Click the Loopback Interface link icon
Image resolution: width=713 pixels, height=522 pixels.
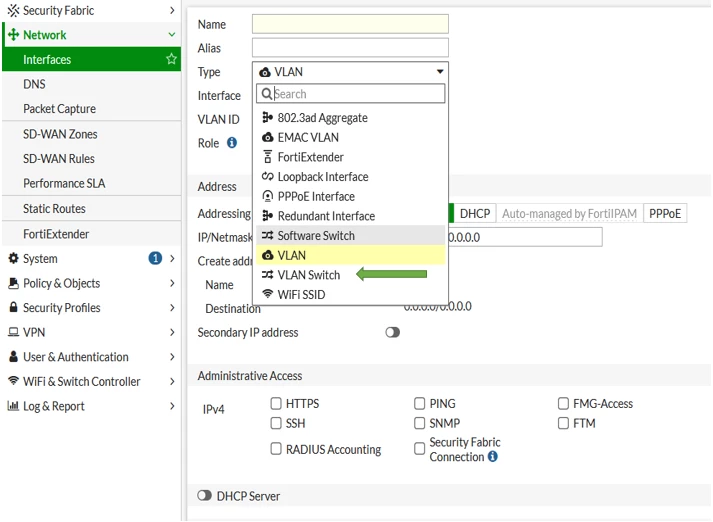pyautogui.click(x=267, y=176)
